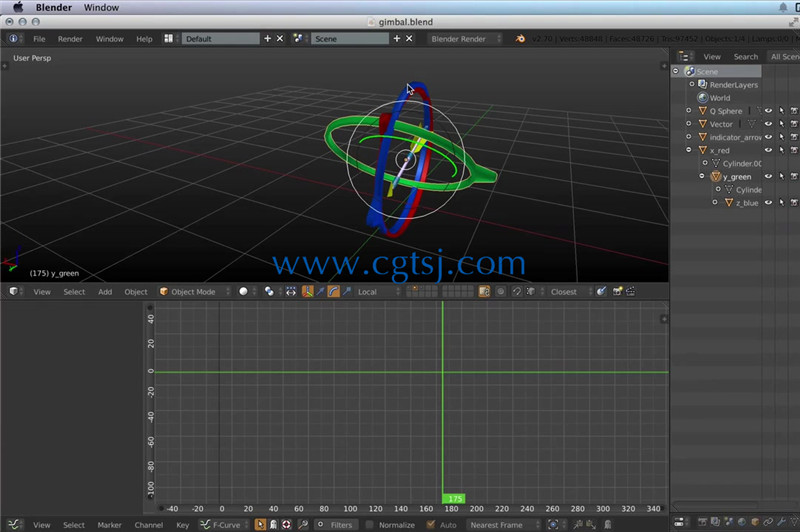Viewport: 800px width, 532px height.
Task: Toggle visibility eye for Vector
Action: pyautogui.click(x=768, y=124)
